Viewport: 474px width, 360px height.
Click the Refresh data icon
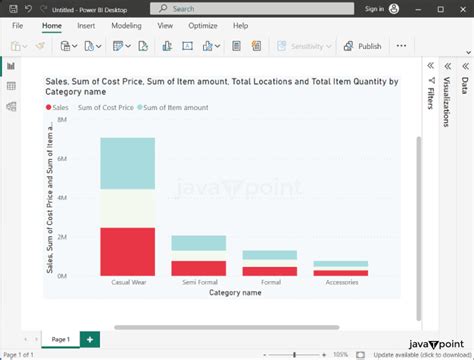tap(143, 46)
